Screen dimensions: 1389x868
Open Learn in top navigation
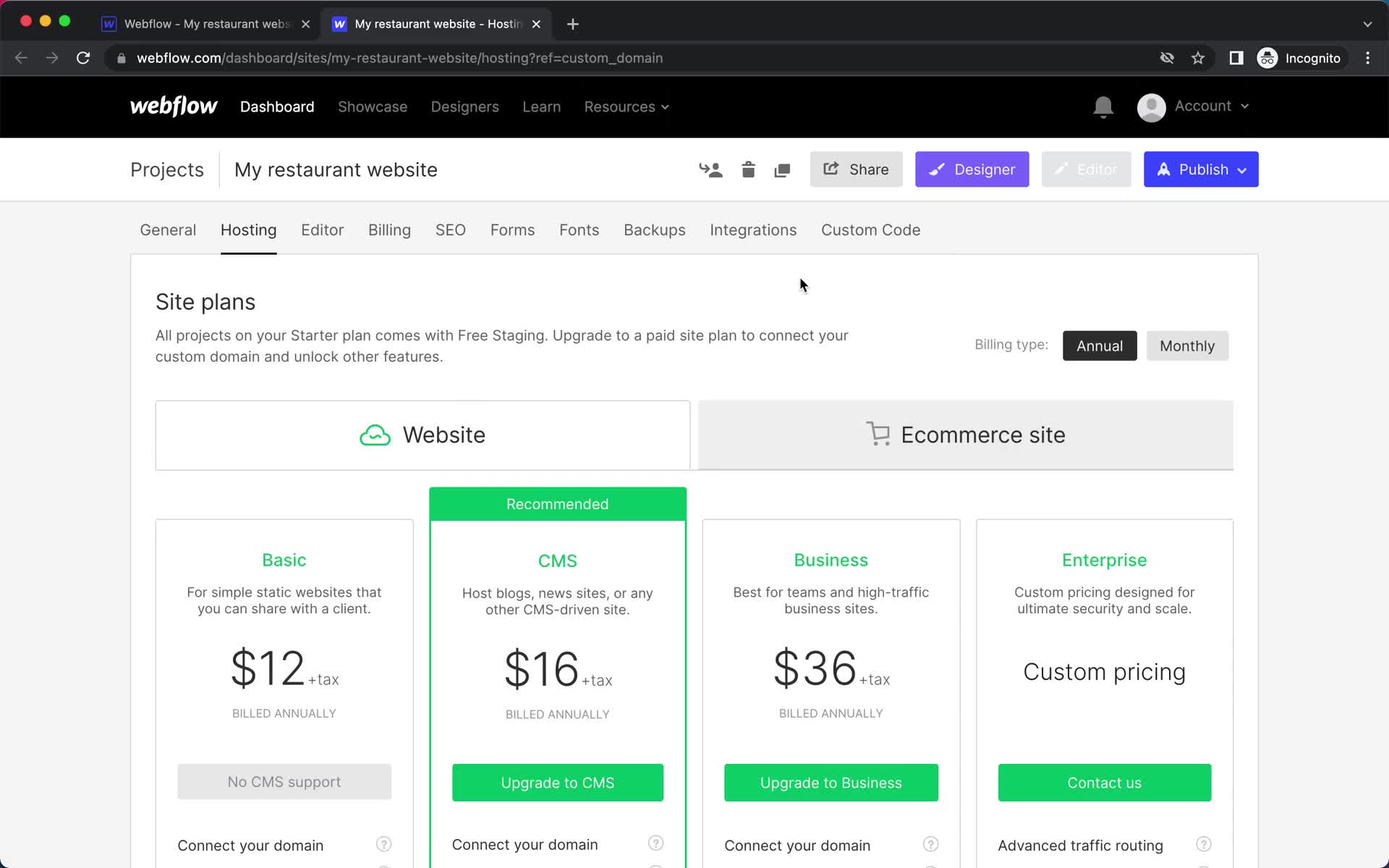click(541, 107)
